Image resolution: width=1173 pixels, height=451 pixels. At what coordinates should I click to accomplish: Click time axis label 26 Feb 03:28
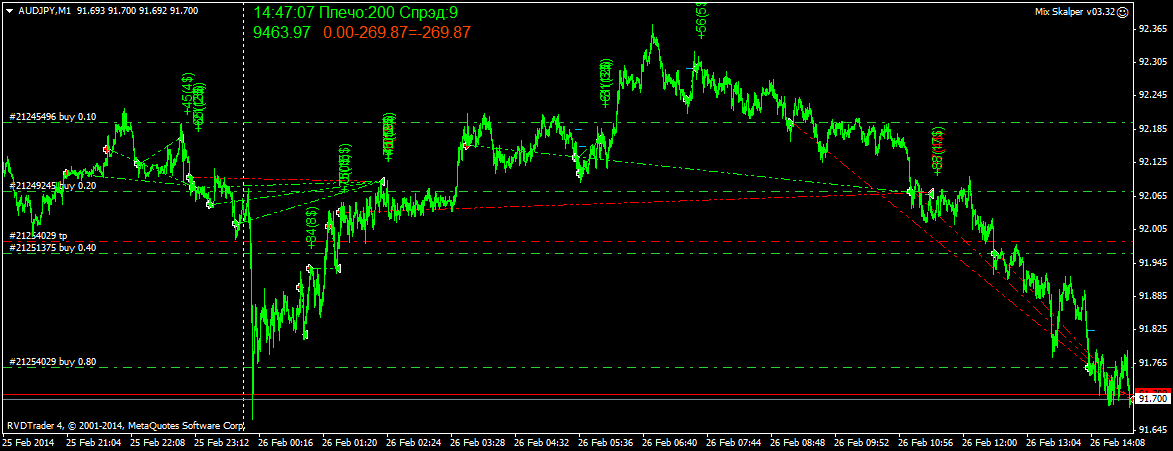(x=478, y=444)
